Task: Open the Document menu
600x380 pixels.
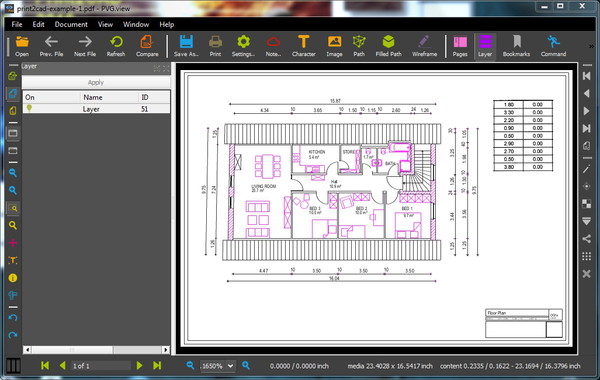Action: click(71, 24)
